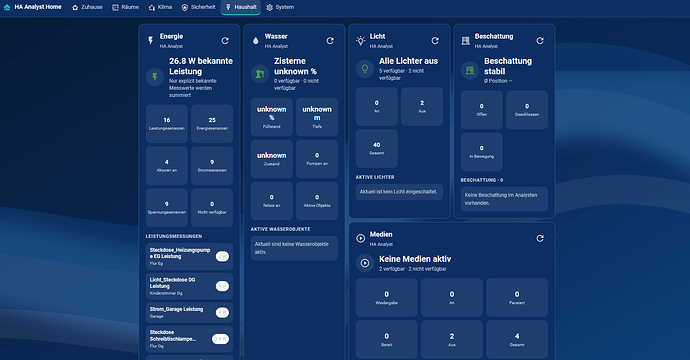Open the Wiedergabe tile in Medien
Viewport: 690px width, 360px height.
(386, 298)
